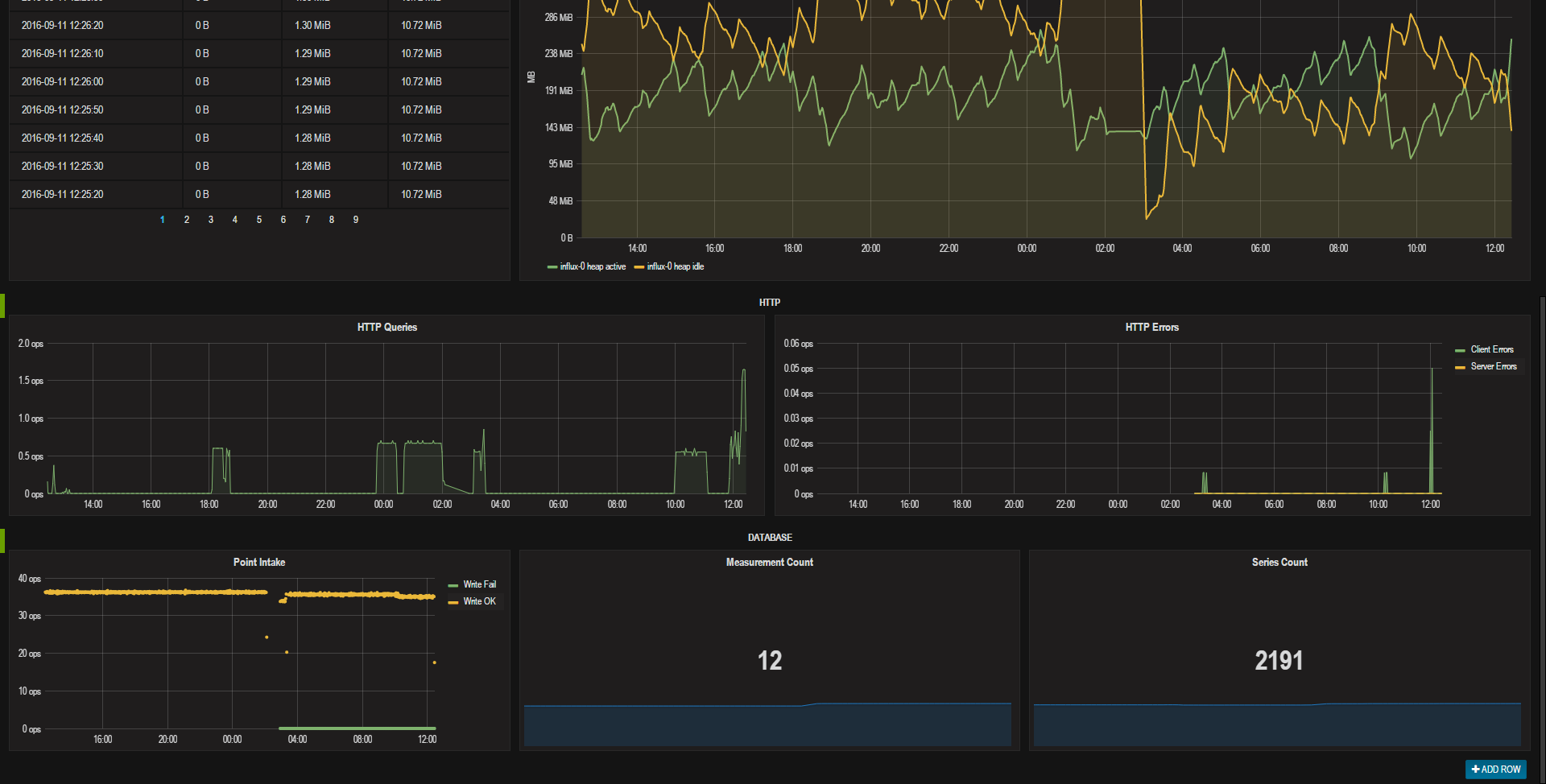Toggle the Write OK legend series
Image resolution: width=1546 pixels, height=784 pixels.
point(480,601)
